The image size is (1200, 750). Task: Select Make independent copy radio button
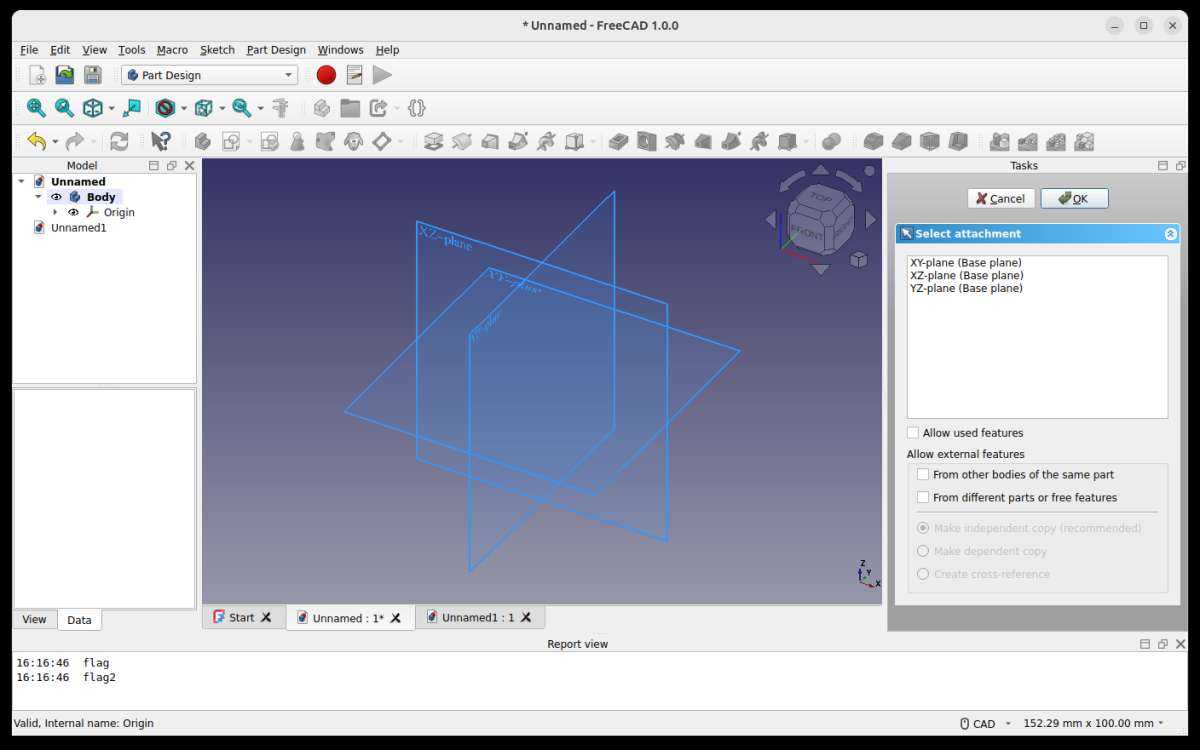click(923, 528)
